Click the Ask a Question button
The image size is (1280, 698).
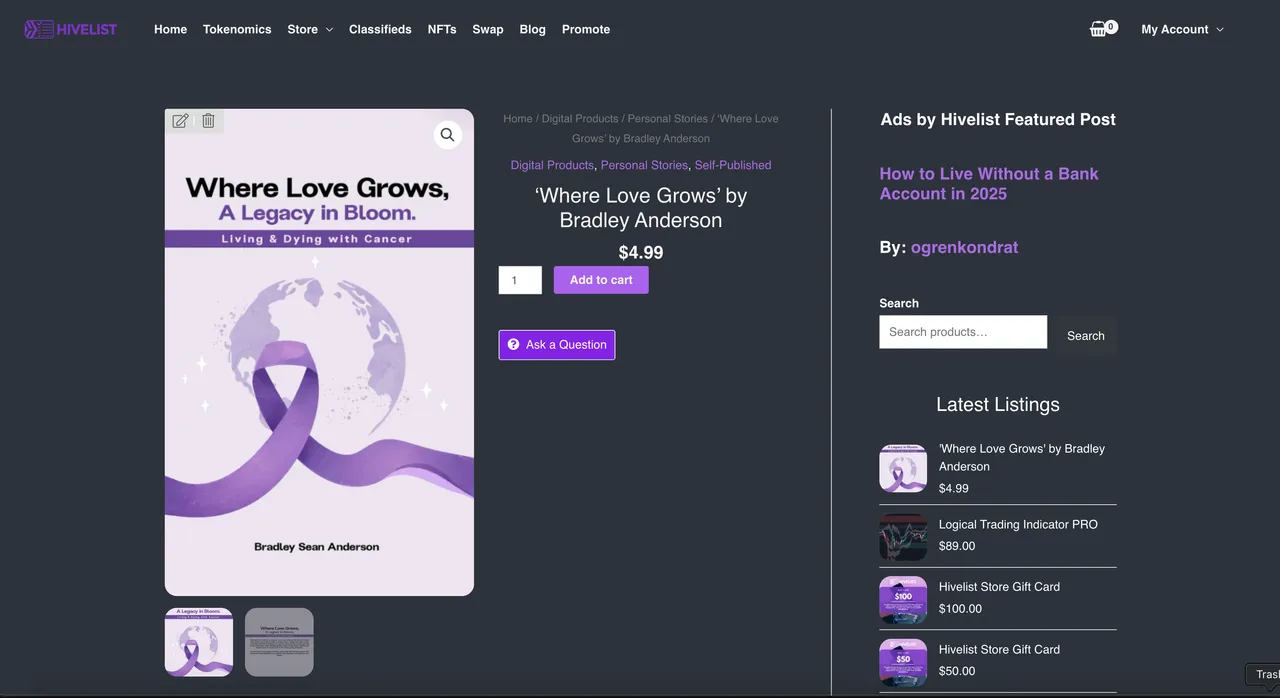557,345
